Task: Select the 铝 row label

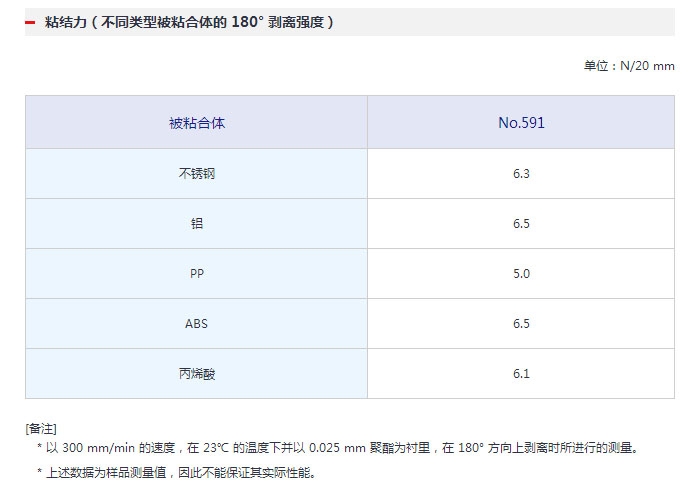Action: [x=197, y=223]
